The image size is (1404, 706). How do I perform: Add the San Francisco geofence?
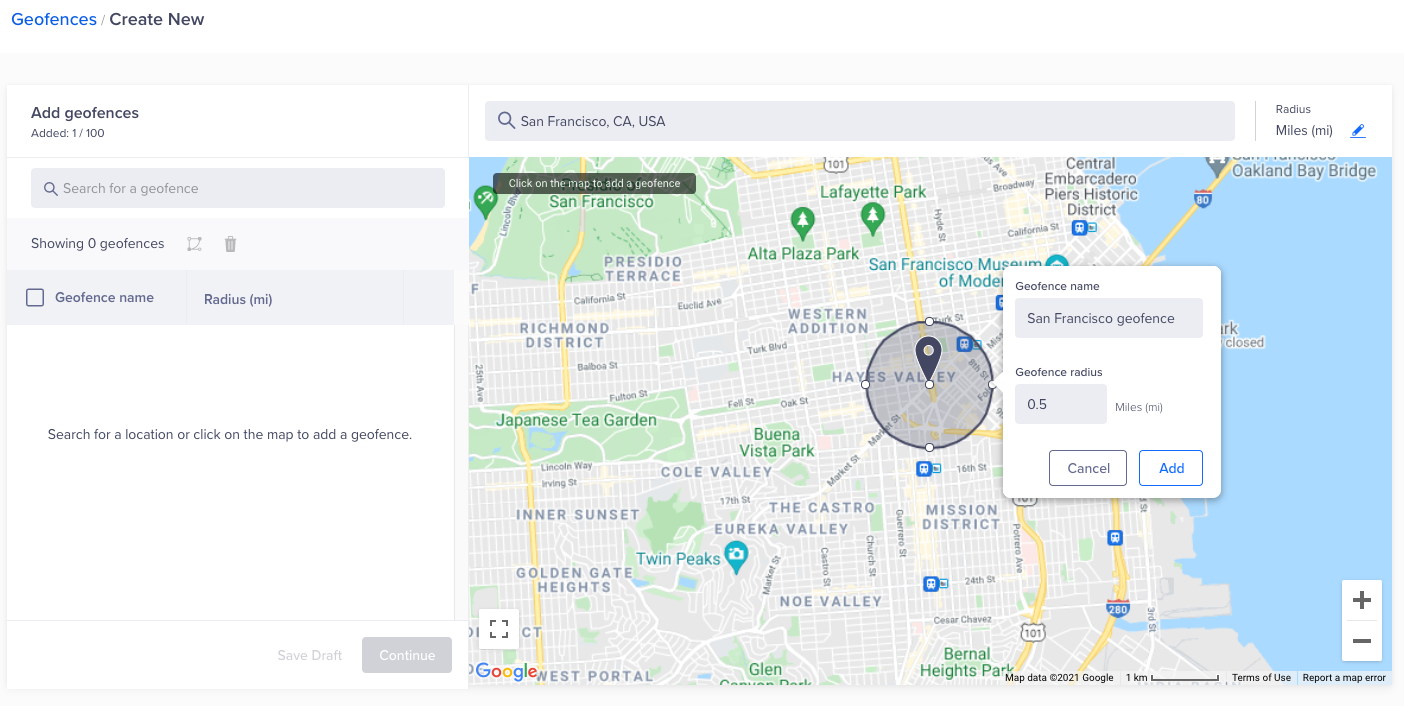point(1171,468)
